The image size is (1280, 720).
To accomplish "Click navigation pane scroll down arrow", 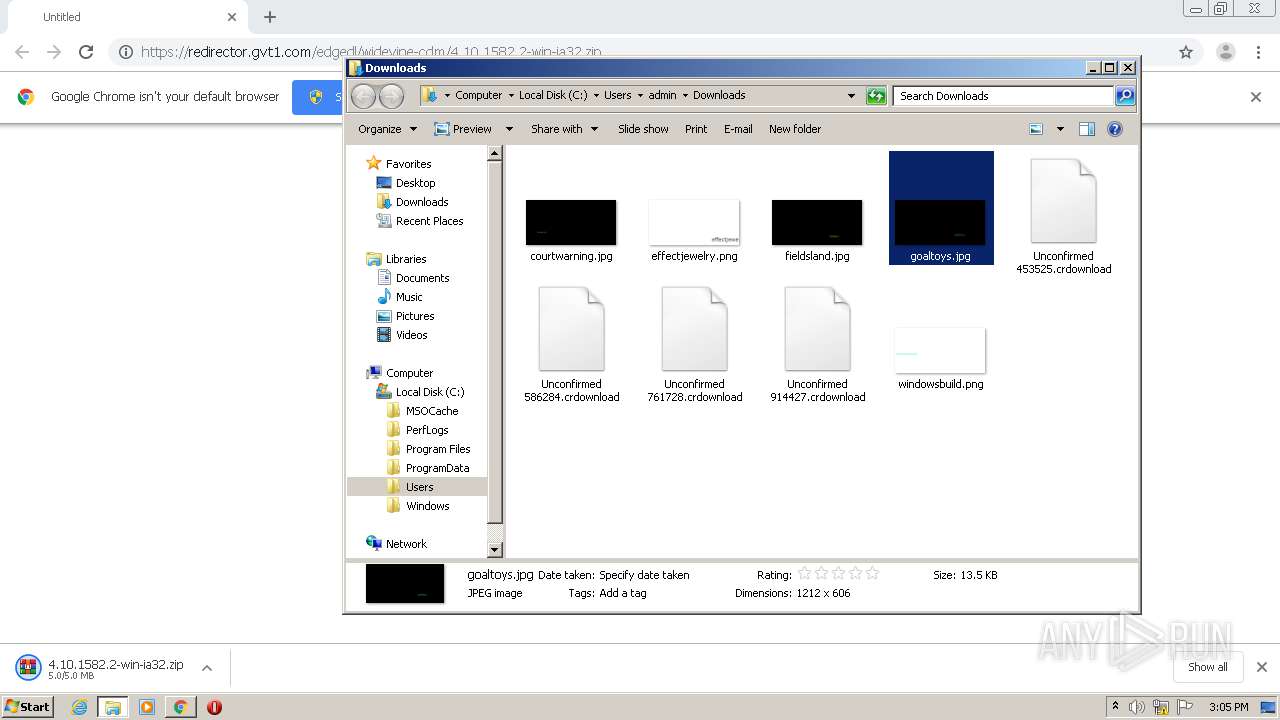I will [x=494, y=549].
